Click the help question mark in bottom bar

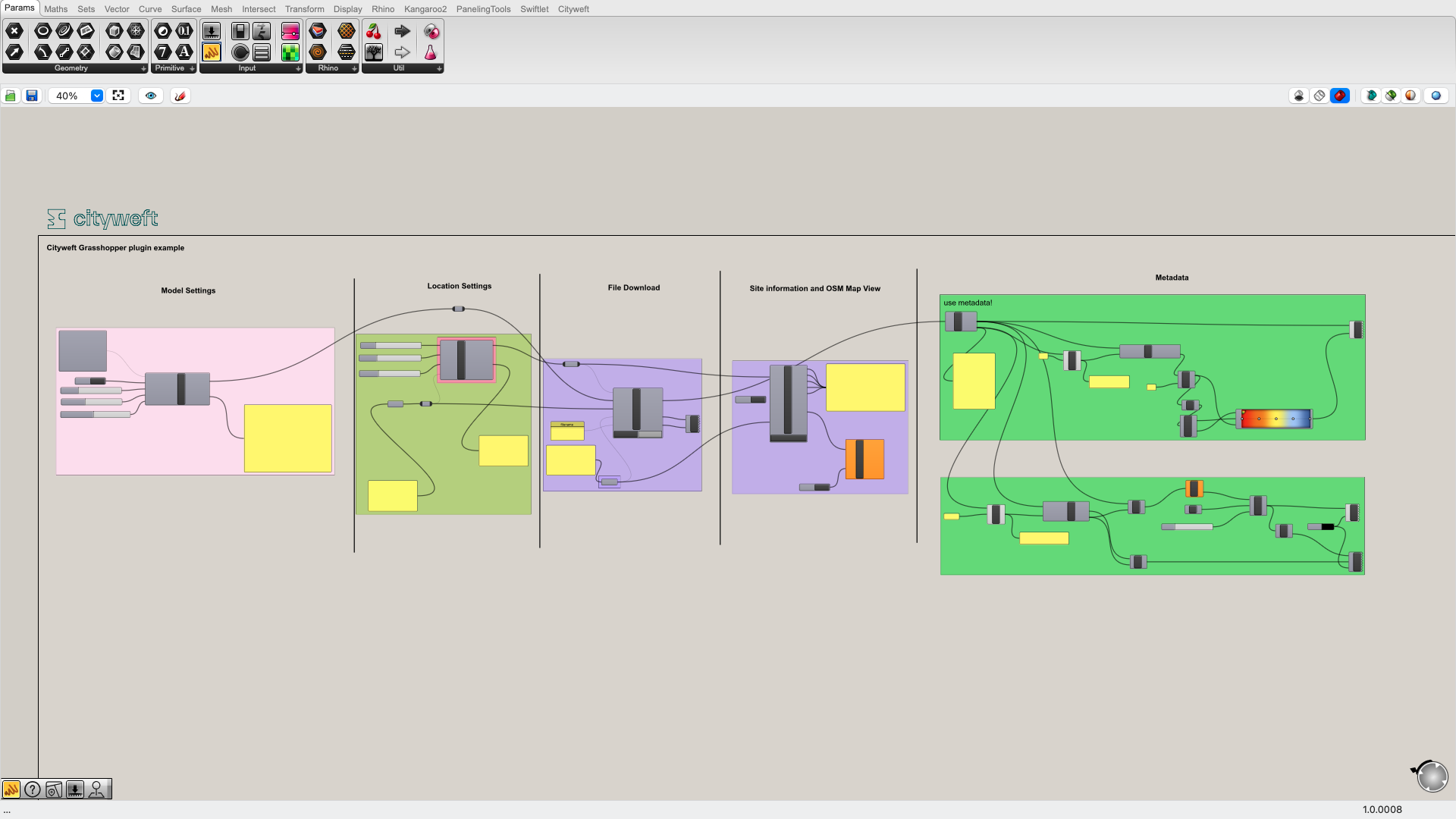pyautogui.click(x=33, y=789)
